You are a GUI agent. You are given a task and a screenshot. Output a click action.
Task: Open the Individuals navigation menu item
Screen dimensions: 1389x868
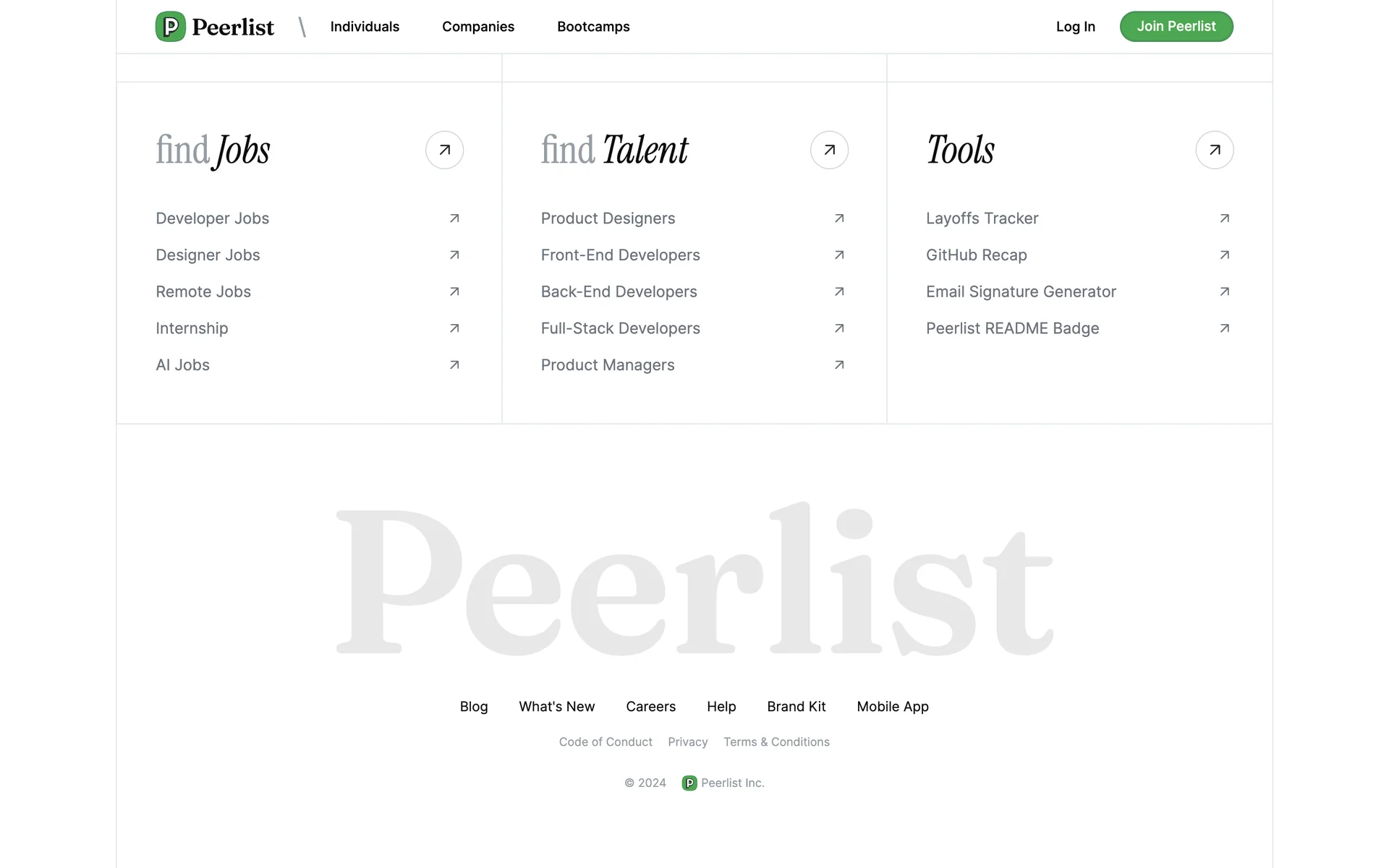[365, 27]
